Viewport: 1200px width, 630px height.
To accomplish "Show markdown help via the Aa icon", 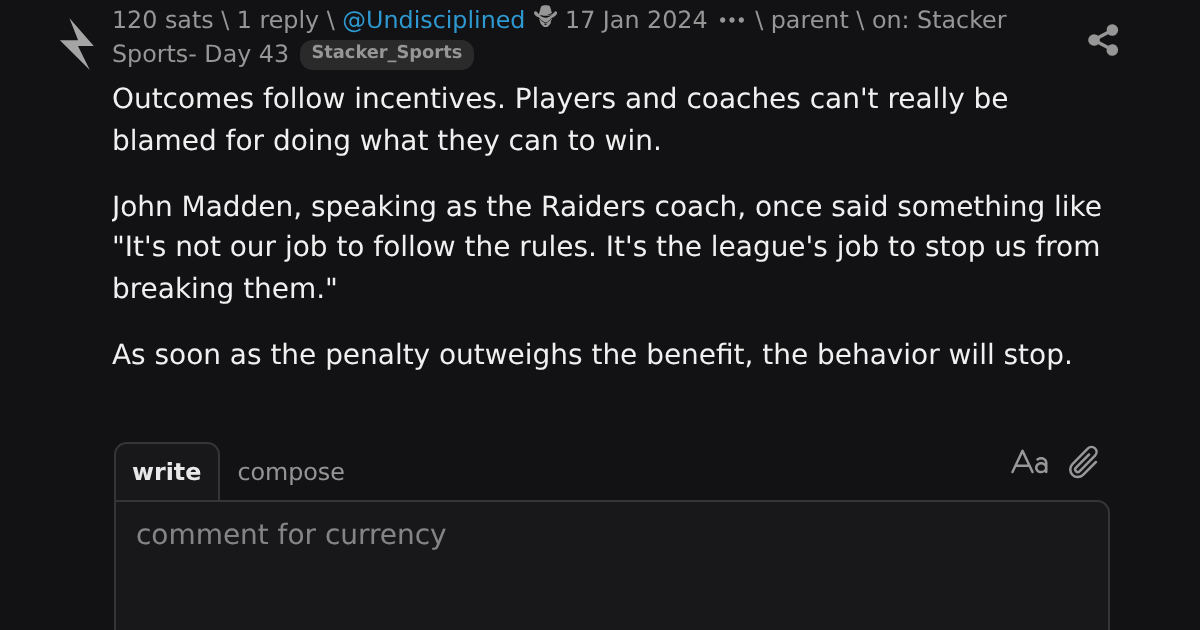I will [1029, 463].
